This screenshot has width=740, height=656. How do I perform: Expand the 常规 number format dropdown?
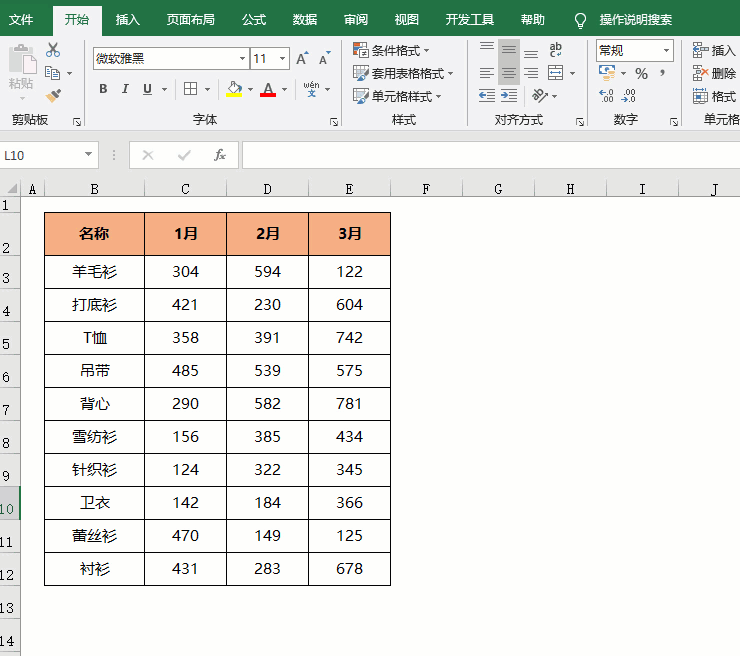pyautogui.click(x=666, y=50)
